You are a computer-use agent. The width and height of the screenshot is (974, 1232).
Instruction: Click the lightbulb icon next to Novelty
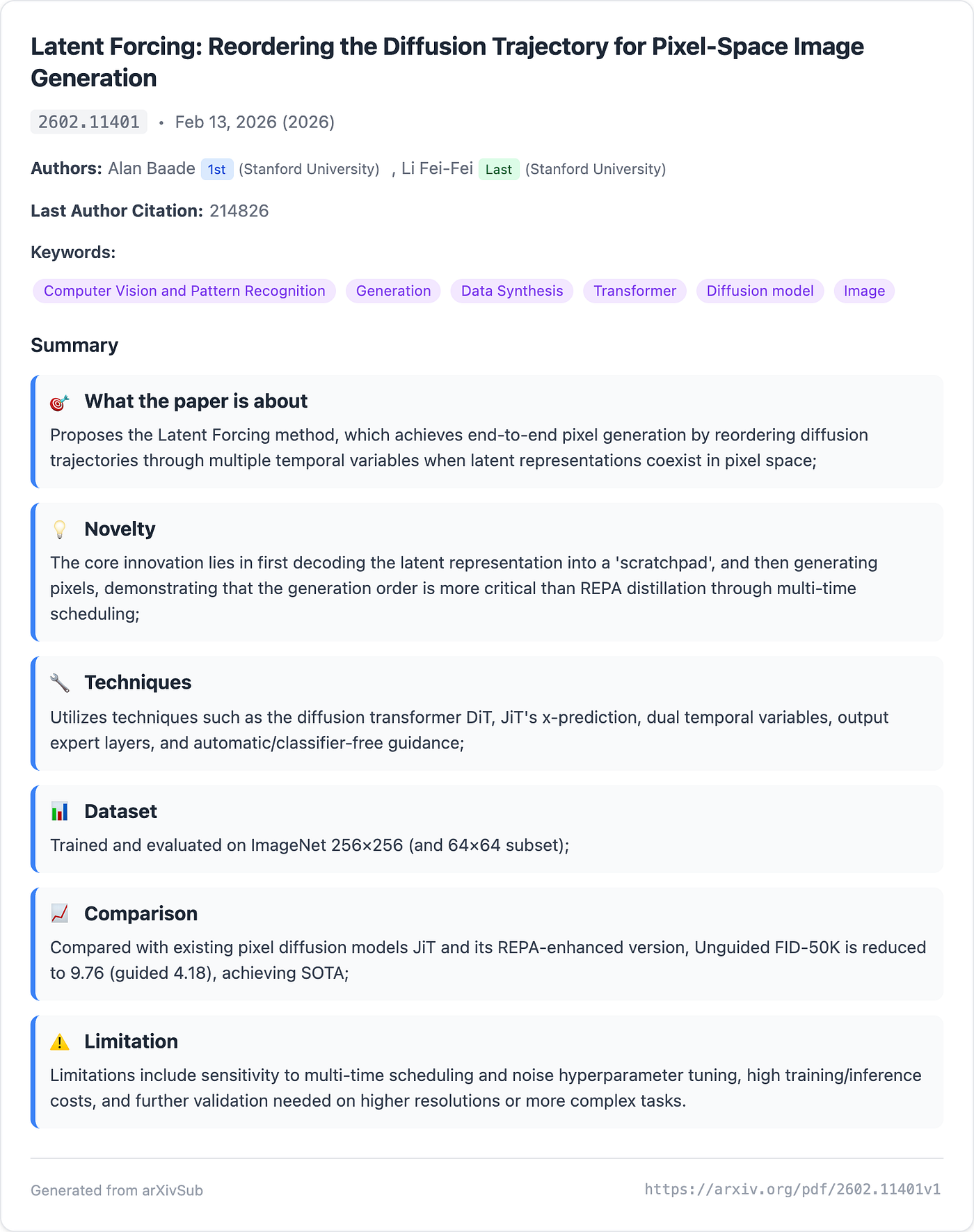(60, 529)
